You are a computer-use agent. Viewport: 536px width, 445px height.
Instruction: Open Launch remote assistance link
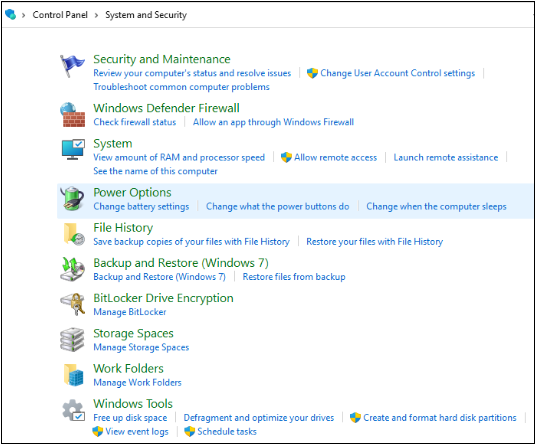point(446,157)
